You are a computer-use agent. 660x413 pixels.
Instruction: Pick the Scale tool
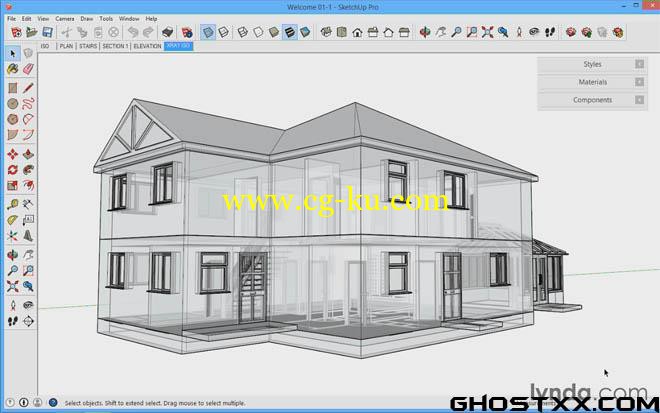(13, 185)
